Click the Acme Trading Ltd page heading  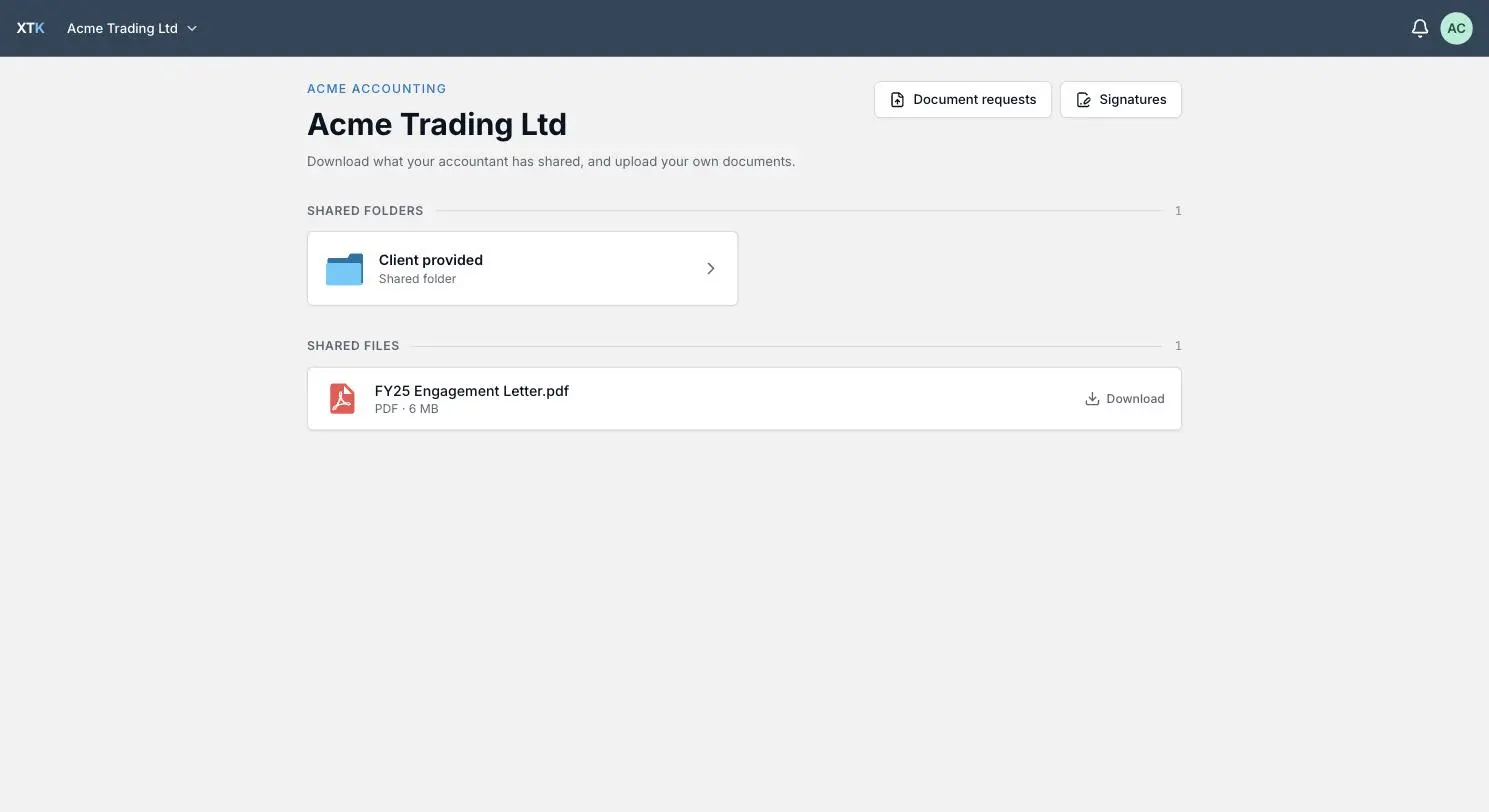[x=437, y=124]
